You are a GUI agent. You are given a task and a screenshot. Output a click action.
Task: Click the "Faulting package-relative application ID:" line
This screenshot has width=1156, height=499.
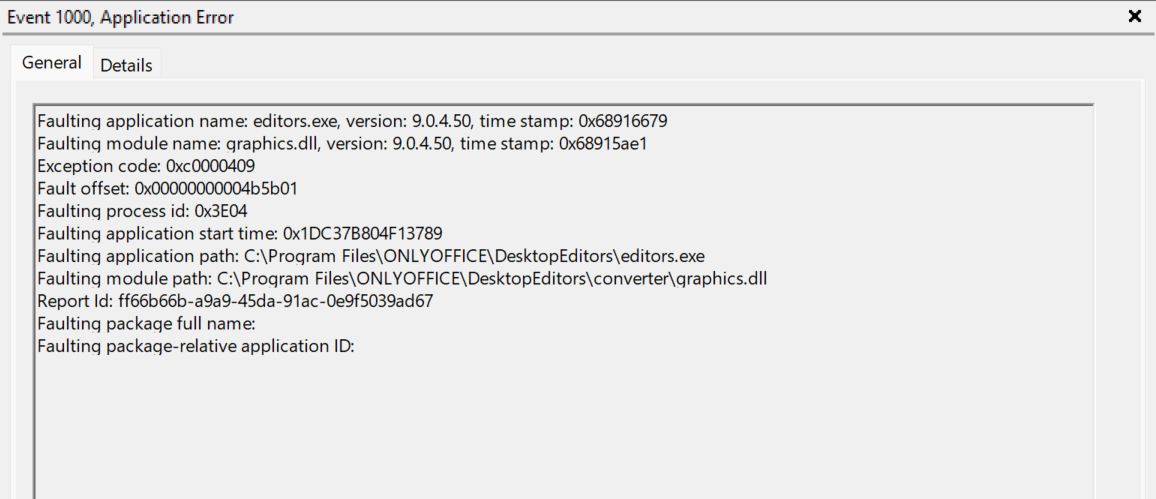pos(196,346)
